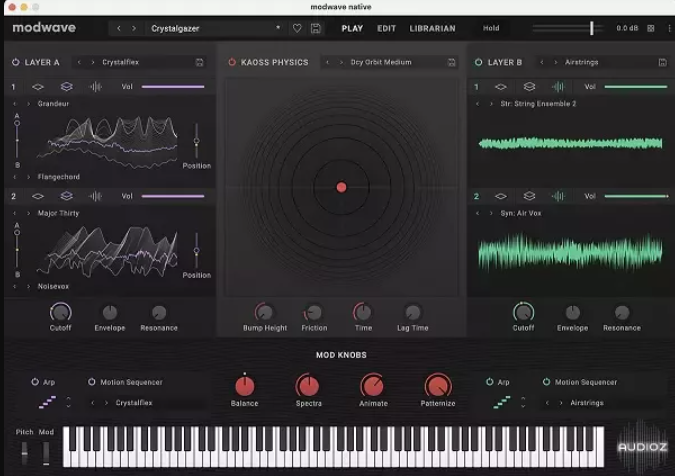Select previous Kaoss Physics preset
The image size is (675, 476).
[x=328, y=62]
